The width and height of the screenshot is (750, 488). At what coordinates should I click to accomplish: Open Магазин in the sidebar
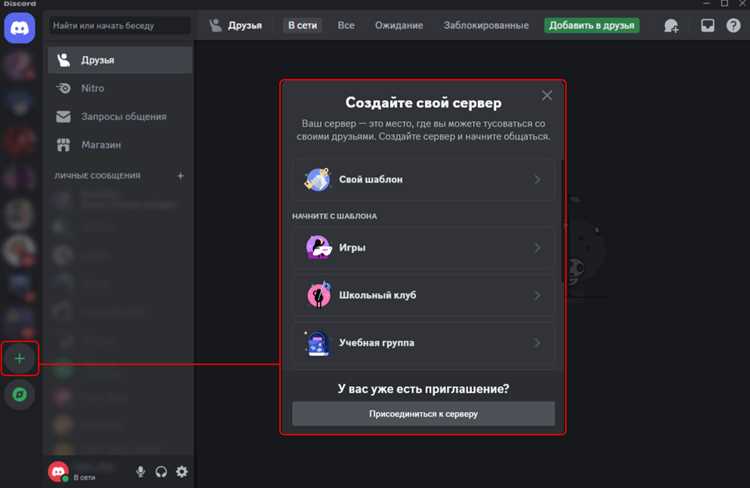click(x=120, y=144)
